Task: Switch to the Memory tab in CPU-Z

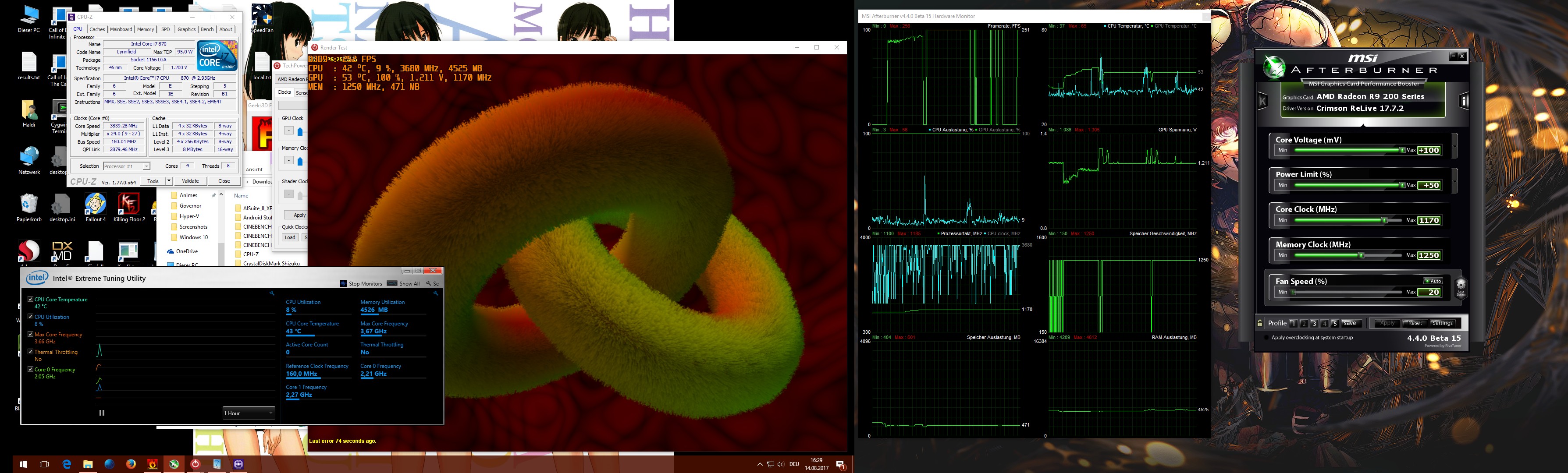Action: (x=146, y=29)
